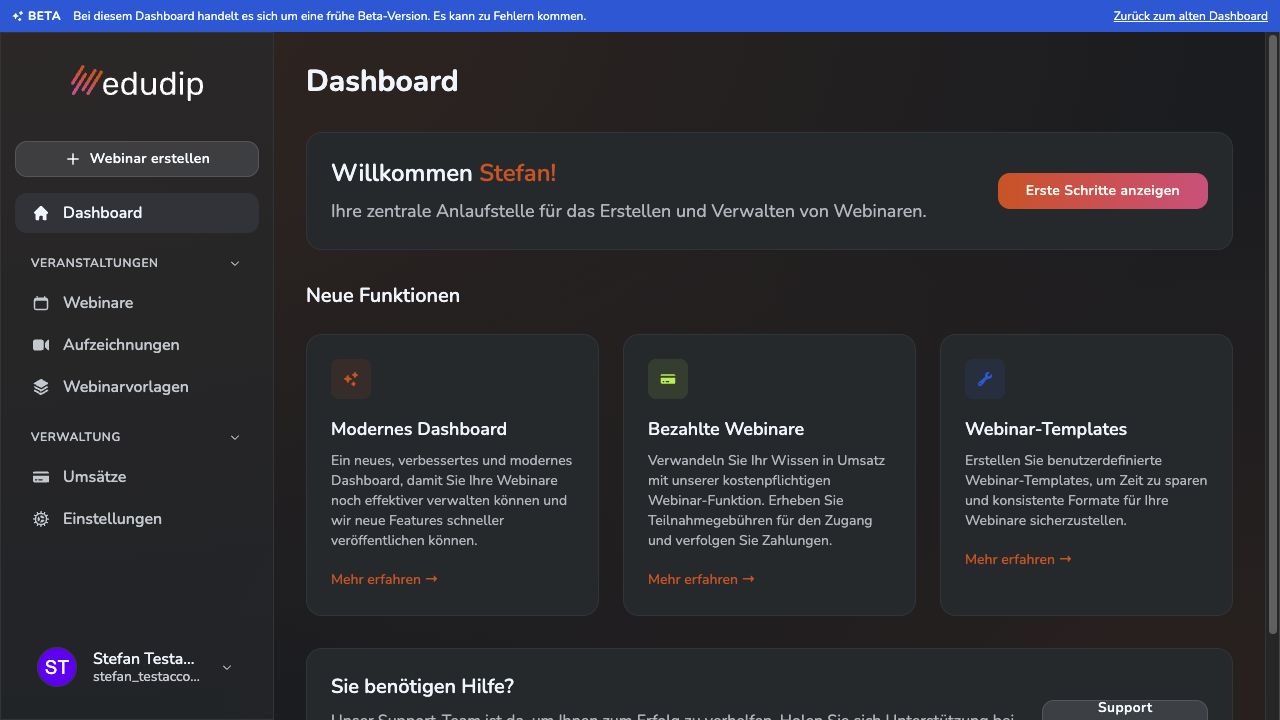
Task: Click the Modernes Dashboard card title
Action: click(x=419, y=429)
